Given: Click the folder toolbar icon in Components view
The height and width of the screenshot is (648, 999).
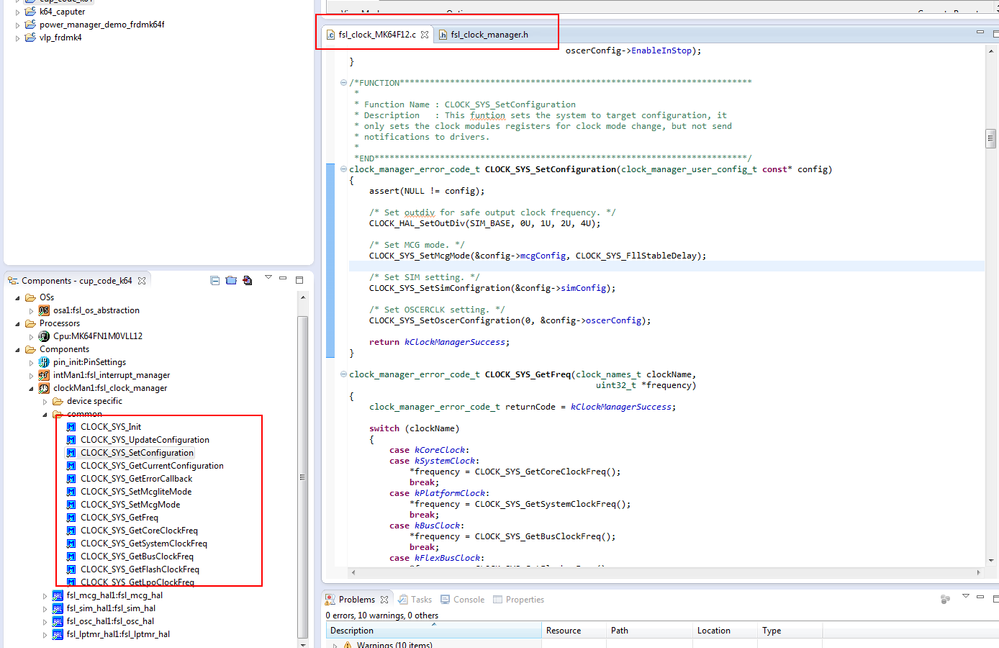Looking at the screenshot, I should 231,280.
